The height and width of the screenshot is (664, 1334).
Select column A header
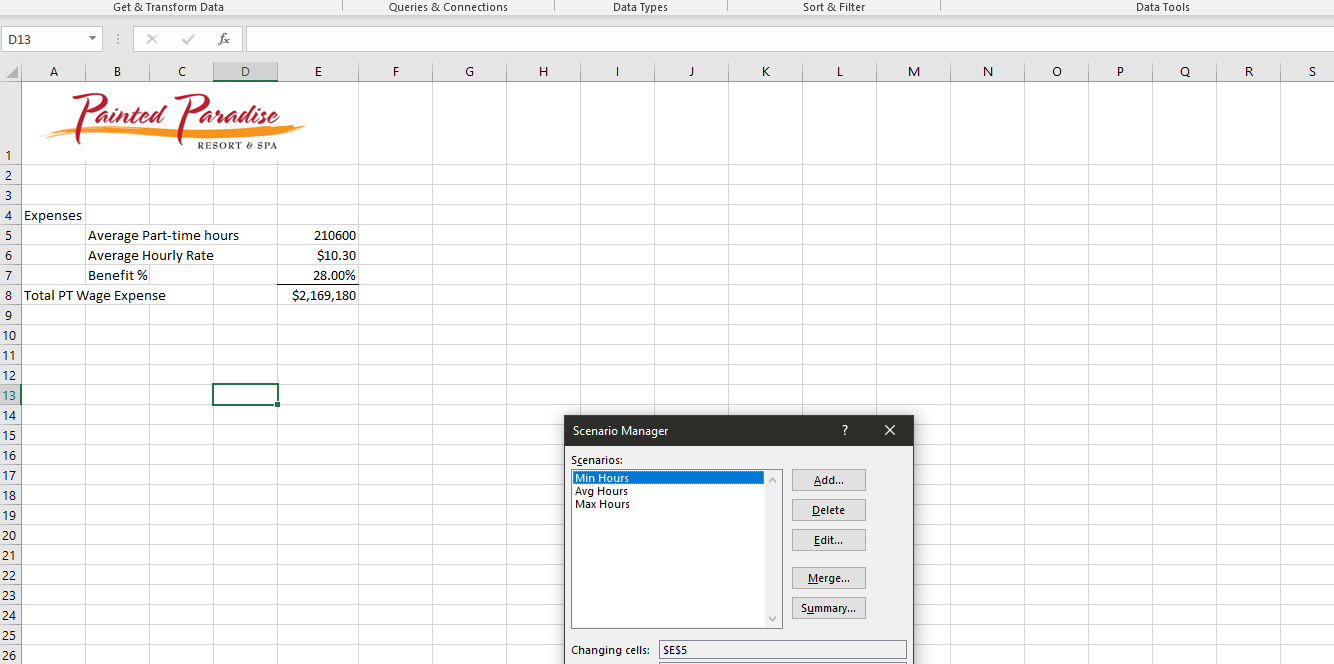click(x=53, y=72)
